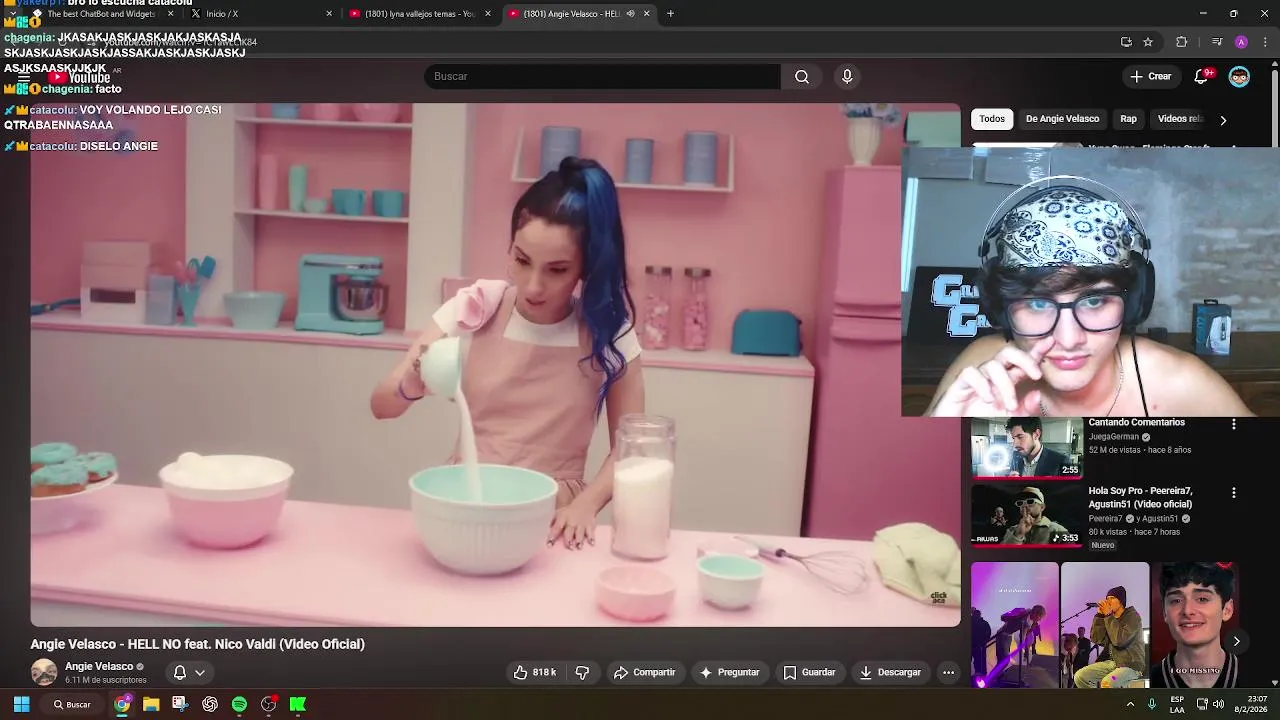Click the taskbar Buscar search box
1280x720 pixels.
pyautogui.click(x=72, y=704)
